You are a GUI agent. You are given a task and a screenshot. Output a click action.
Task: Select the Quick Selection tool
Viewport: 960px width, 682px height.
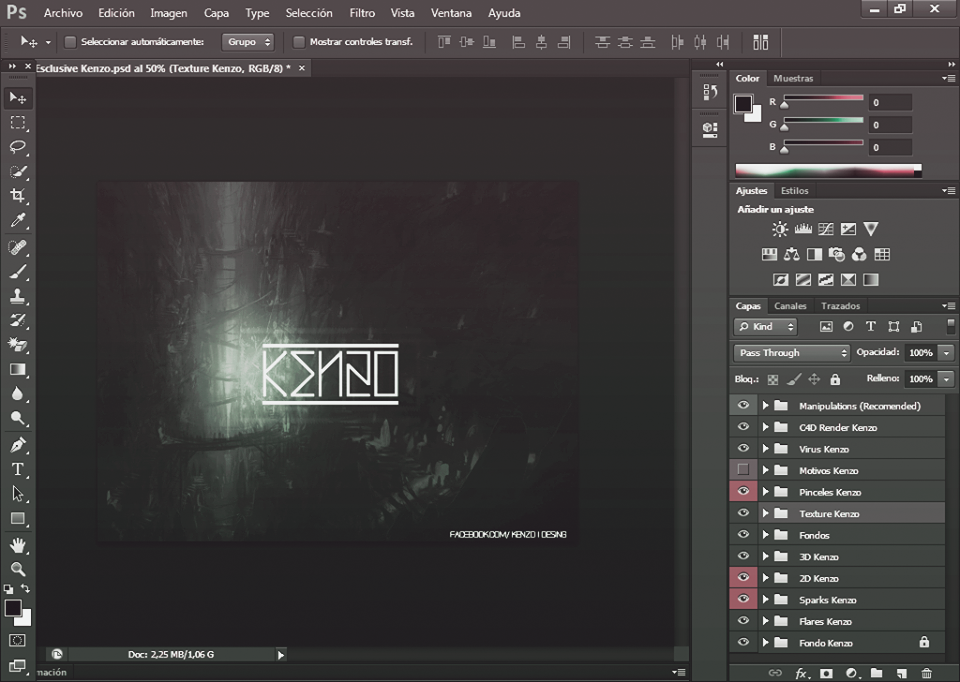[x=18, y=171]
